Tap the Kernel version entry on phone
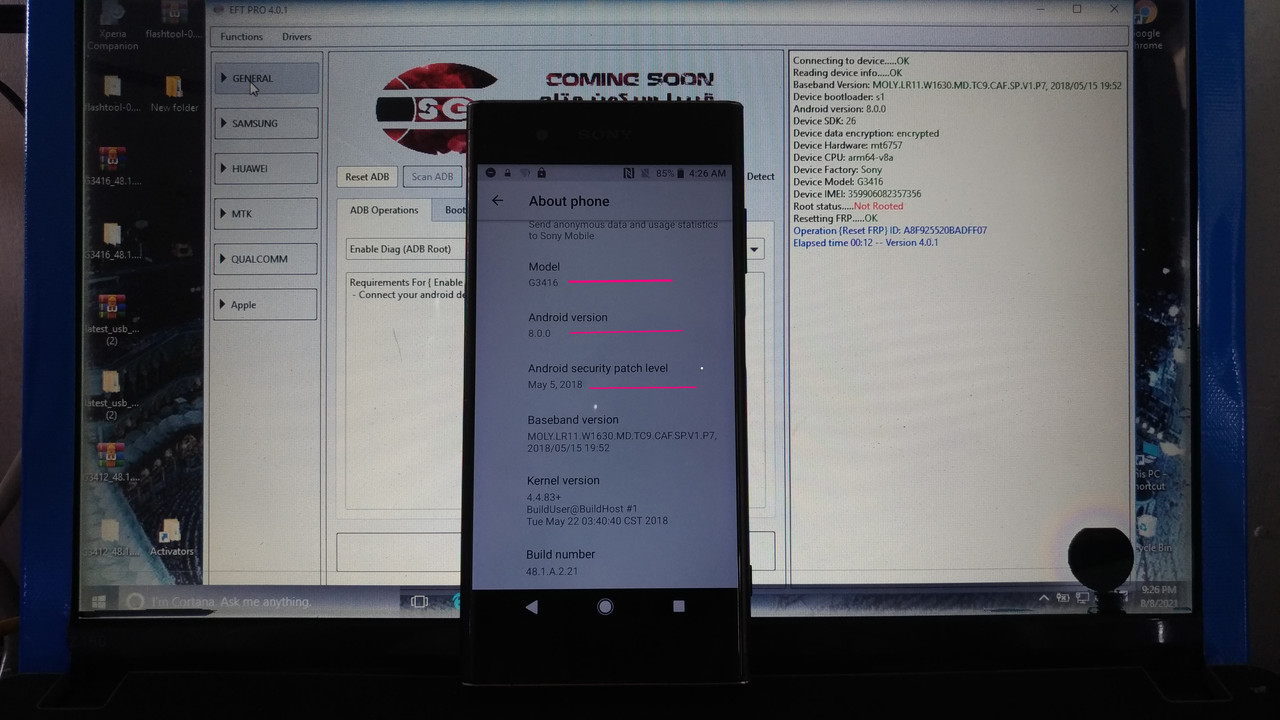1280x720 pixels. pos(606,500)
